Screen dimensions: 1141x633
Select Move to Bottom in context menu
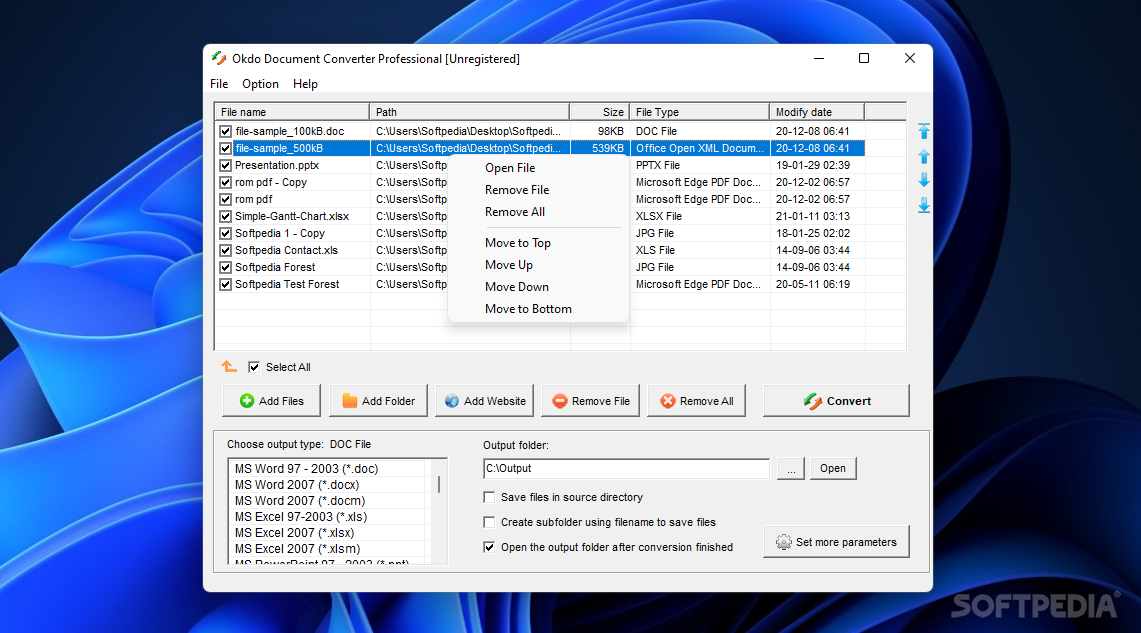click(x=538, y=308)
